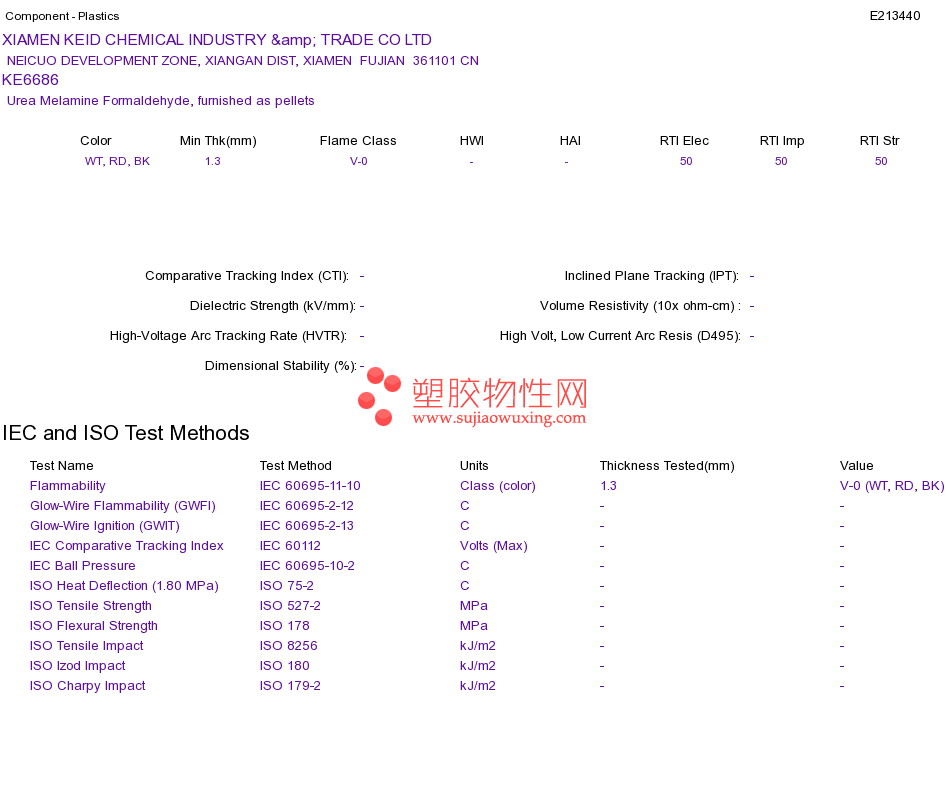Click test method IEC 60695-2-13
950x800 pixels.
(x=307, y=526)
